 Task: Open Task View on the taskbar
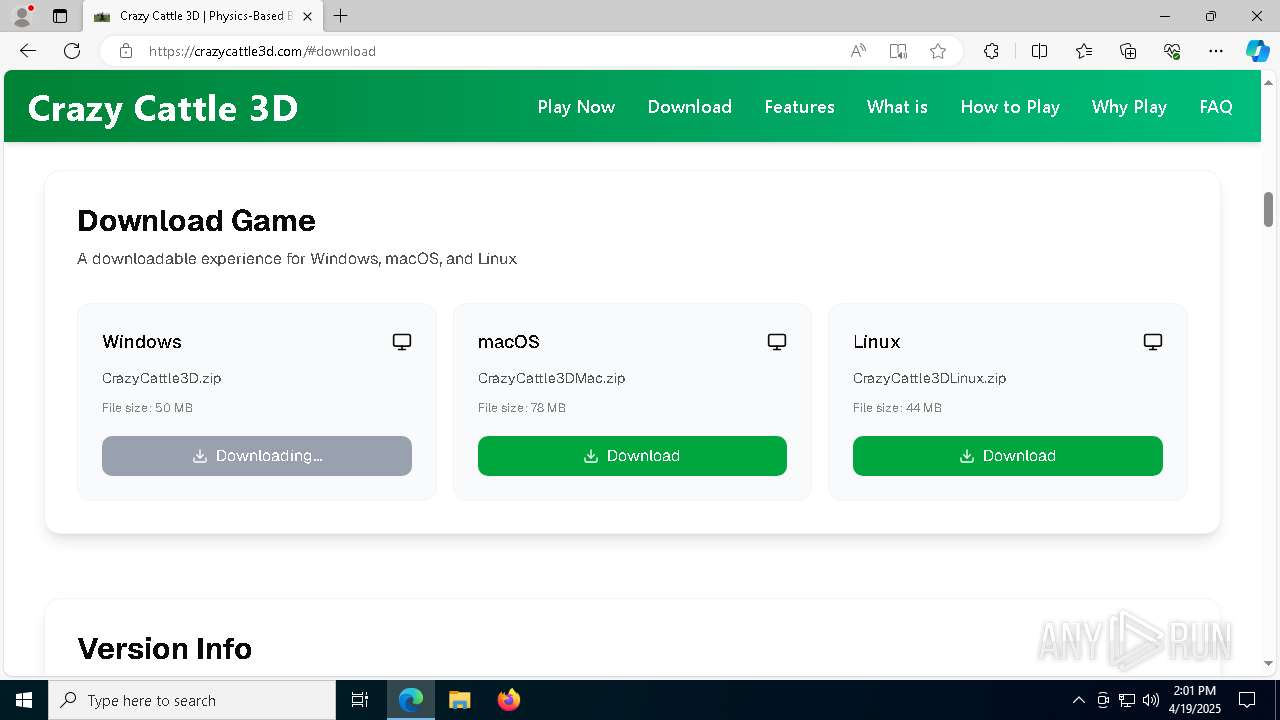tap(360, 700)
